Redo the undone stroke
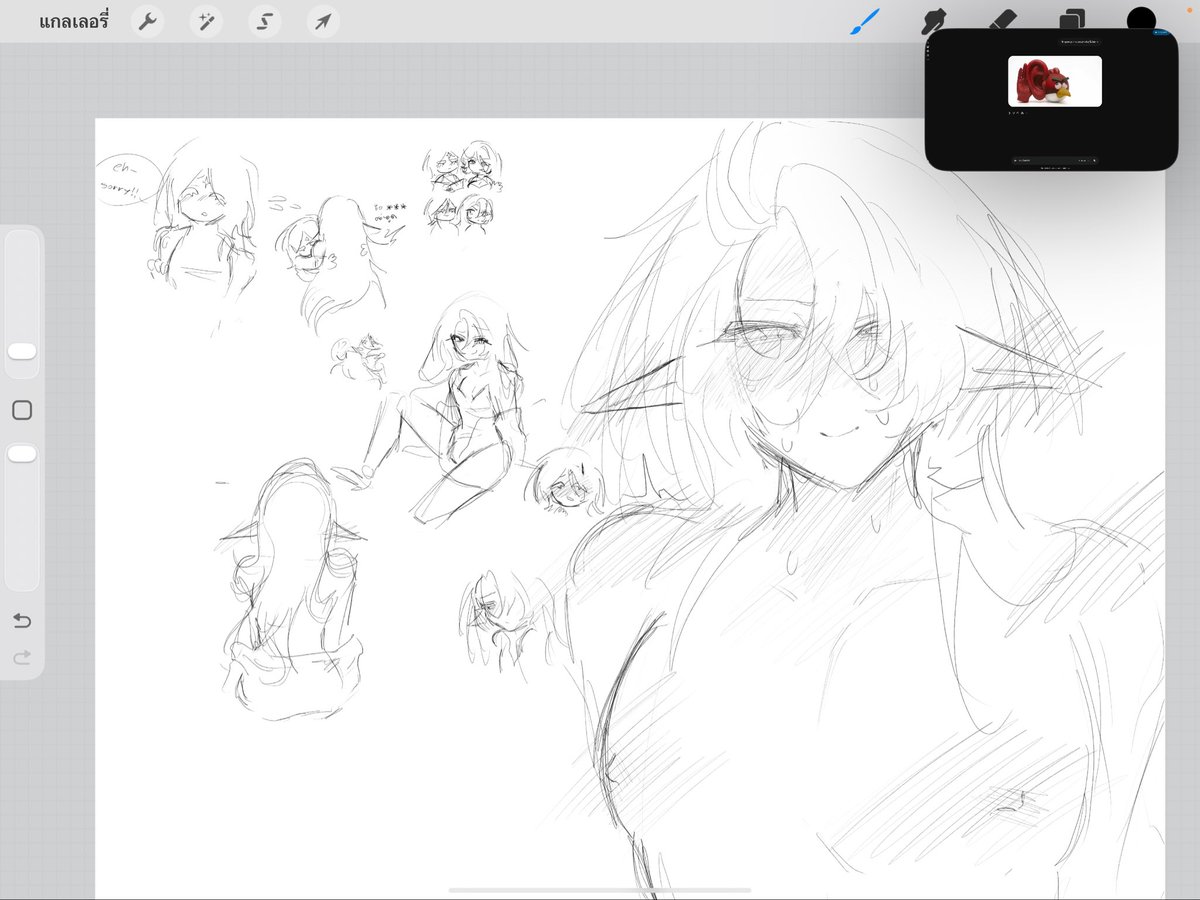The height and width of the screenshot is (900, 1200). (22, 657)
